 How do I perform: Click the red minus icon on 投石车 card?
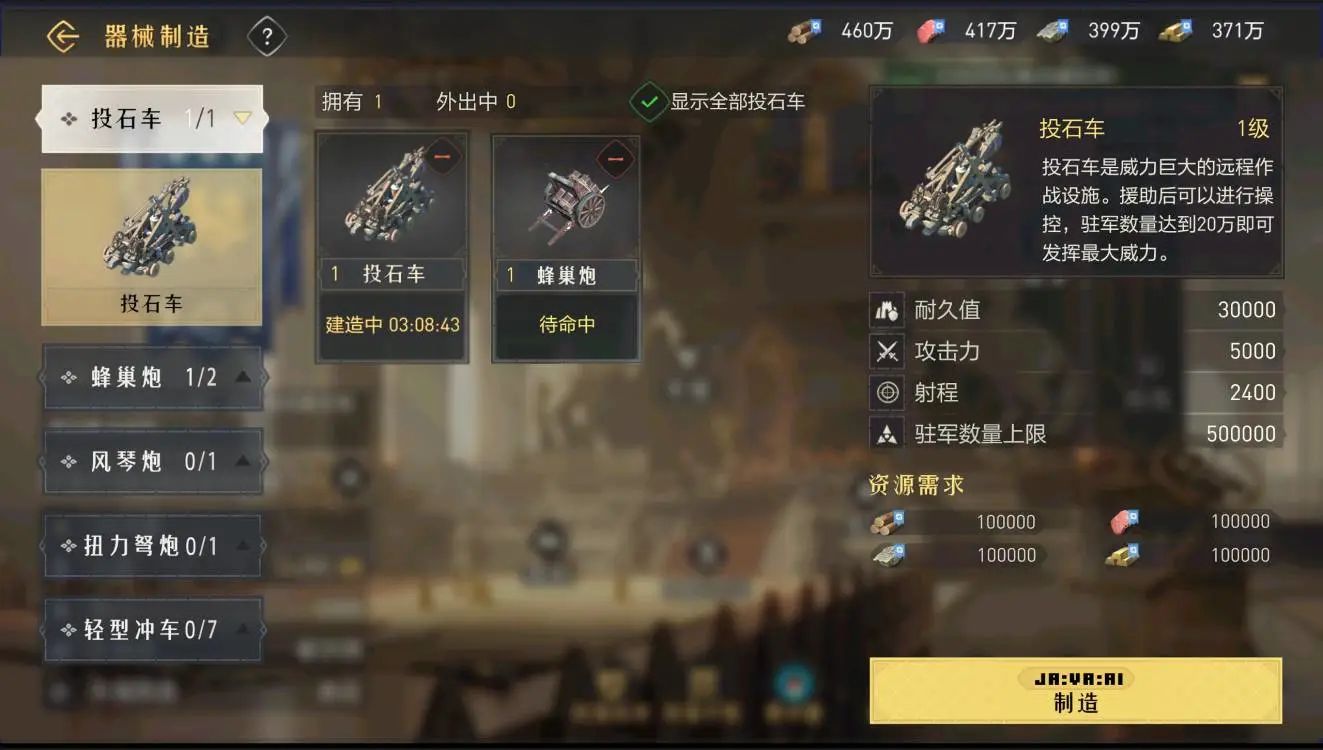(x=443, y=159)
